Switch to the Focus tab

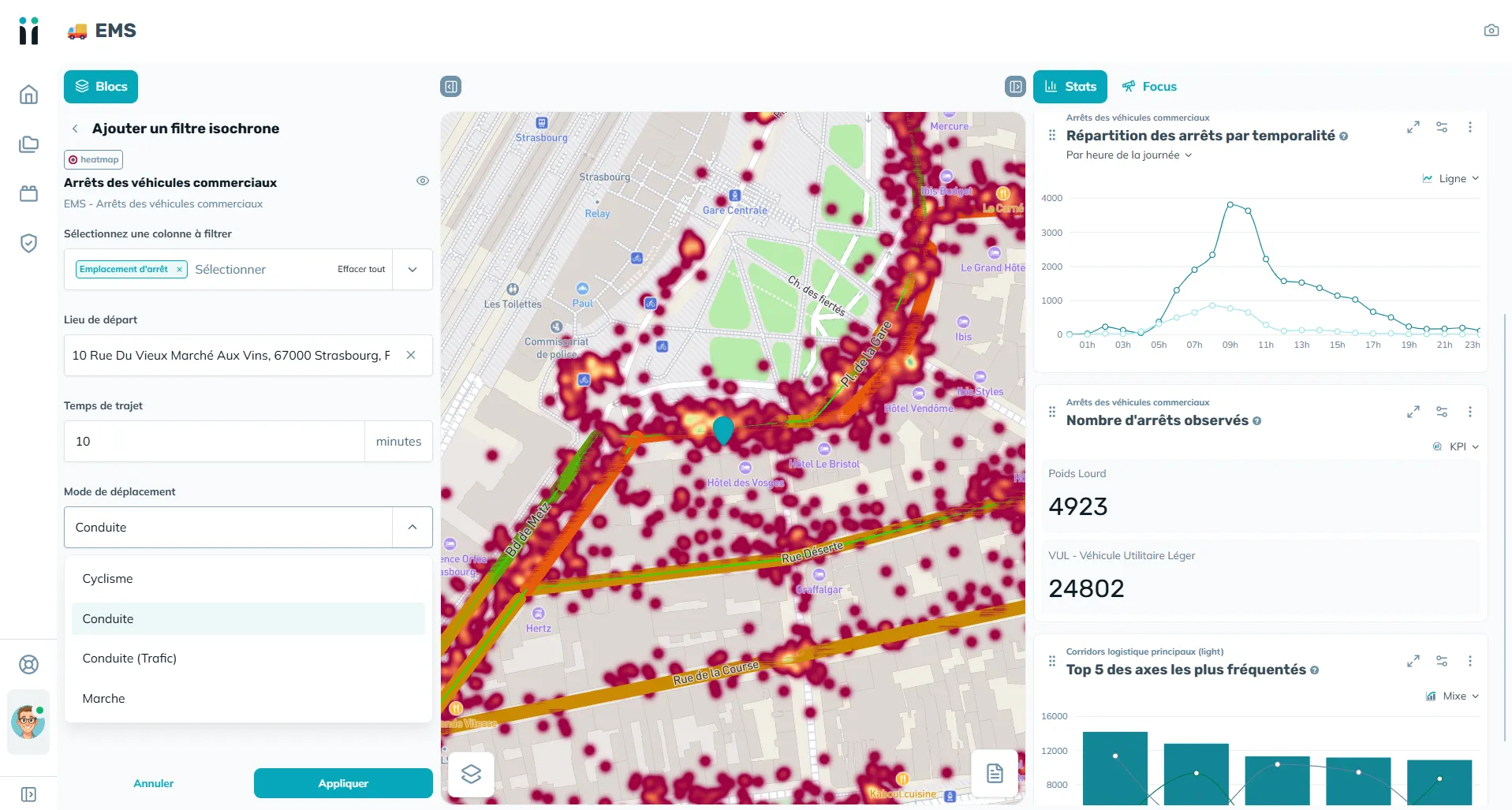tap(1149, 87)
